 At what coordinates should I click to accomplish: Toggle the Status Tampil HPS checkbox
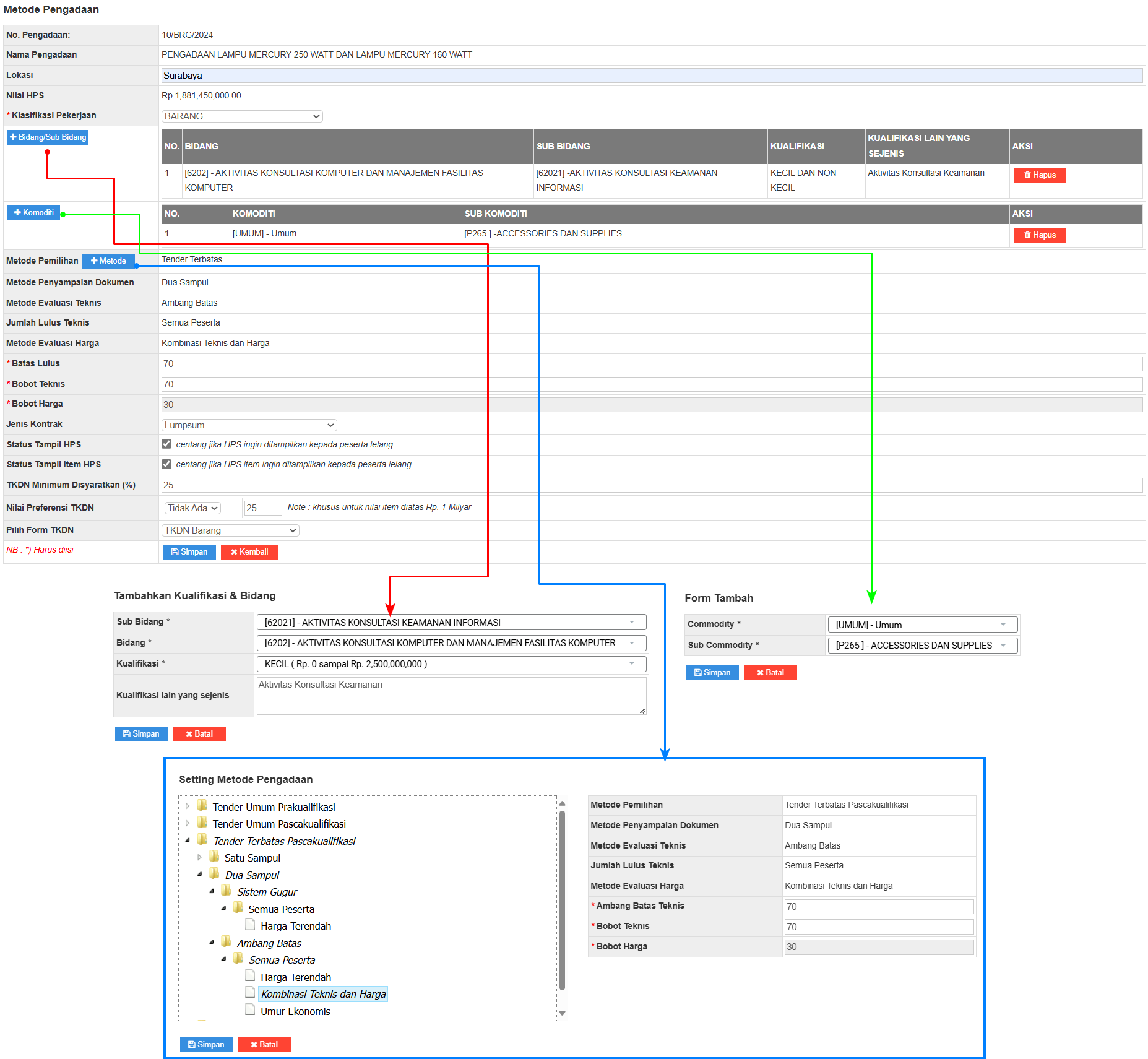pos(166,444)
